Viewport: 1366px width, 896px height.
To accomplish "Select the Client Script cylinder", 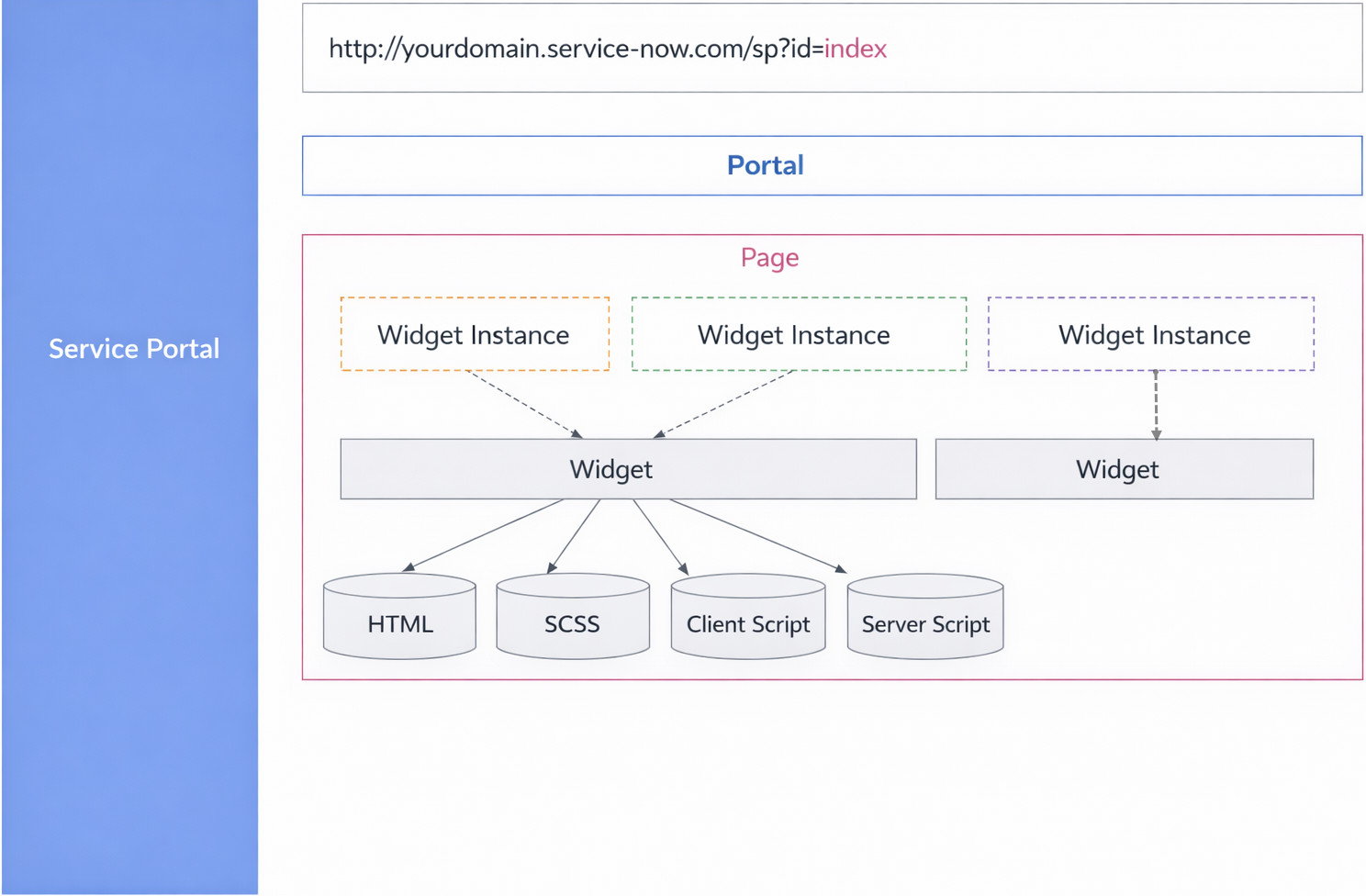I will click(x=748, y=616).
